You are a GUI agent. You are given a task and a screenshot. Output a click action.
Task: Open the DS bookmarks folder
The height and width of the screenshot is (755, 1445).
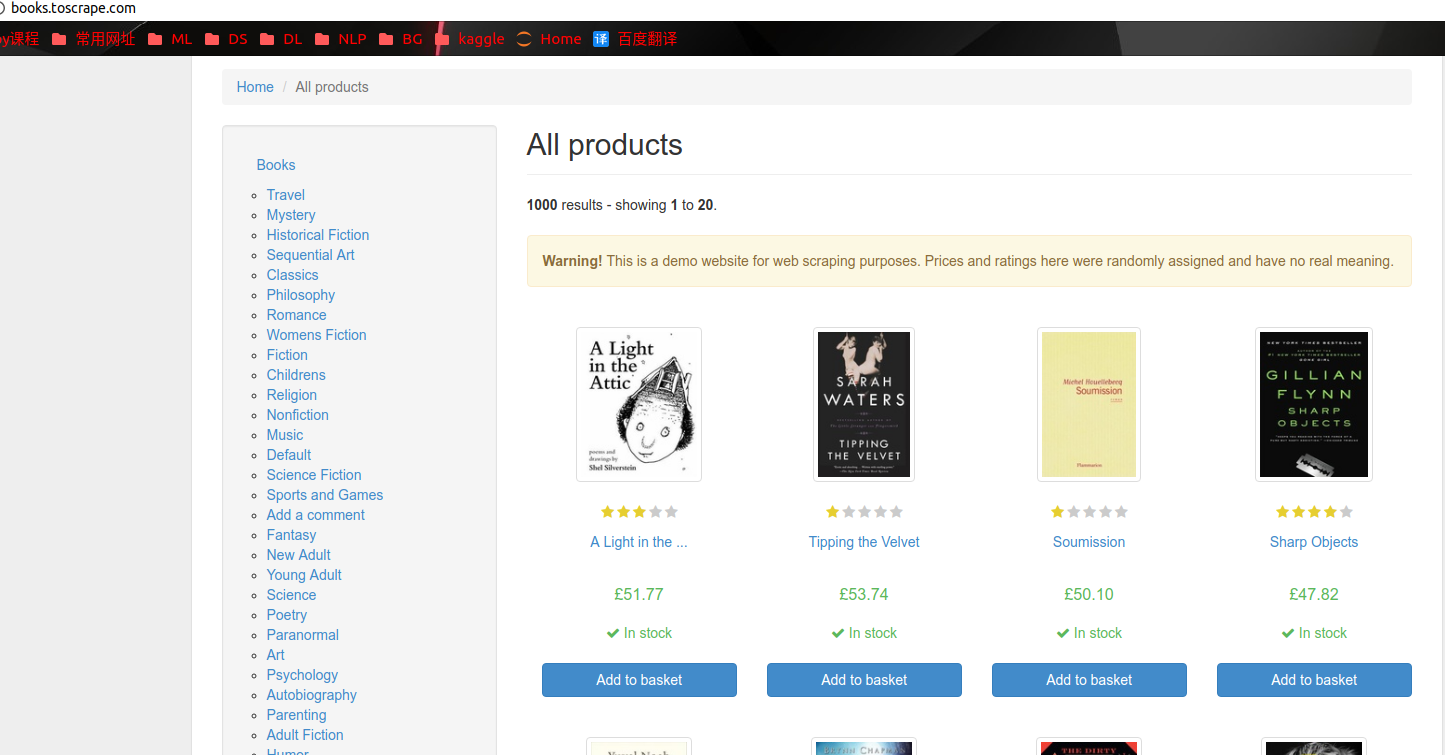(x=226, y=39)
